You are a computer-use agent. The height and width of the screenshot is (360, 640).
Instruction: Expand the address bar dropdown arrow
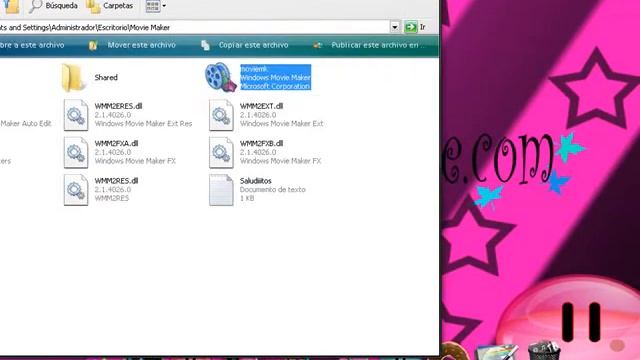(395, 27)
